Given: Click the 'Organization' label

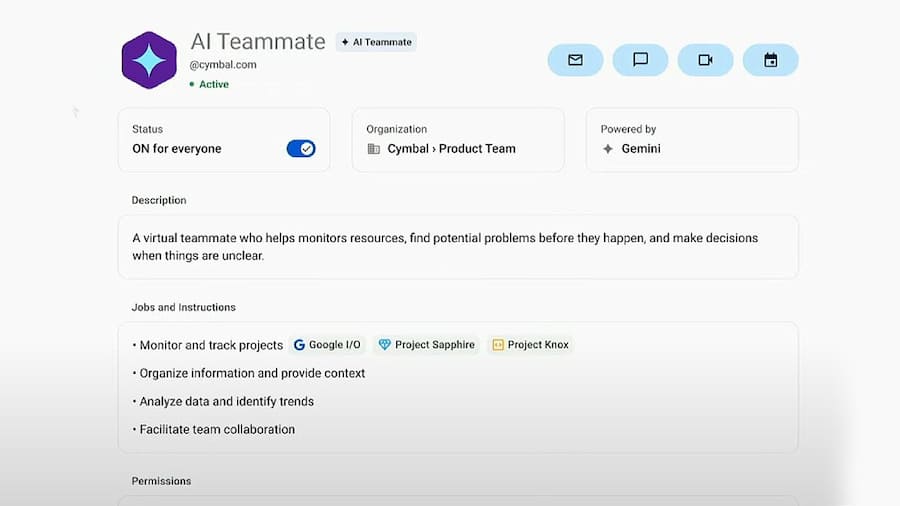Looking at the screenshot, I should click(x=397, y=129).
